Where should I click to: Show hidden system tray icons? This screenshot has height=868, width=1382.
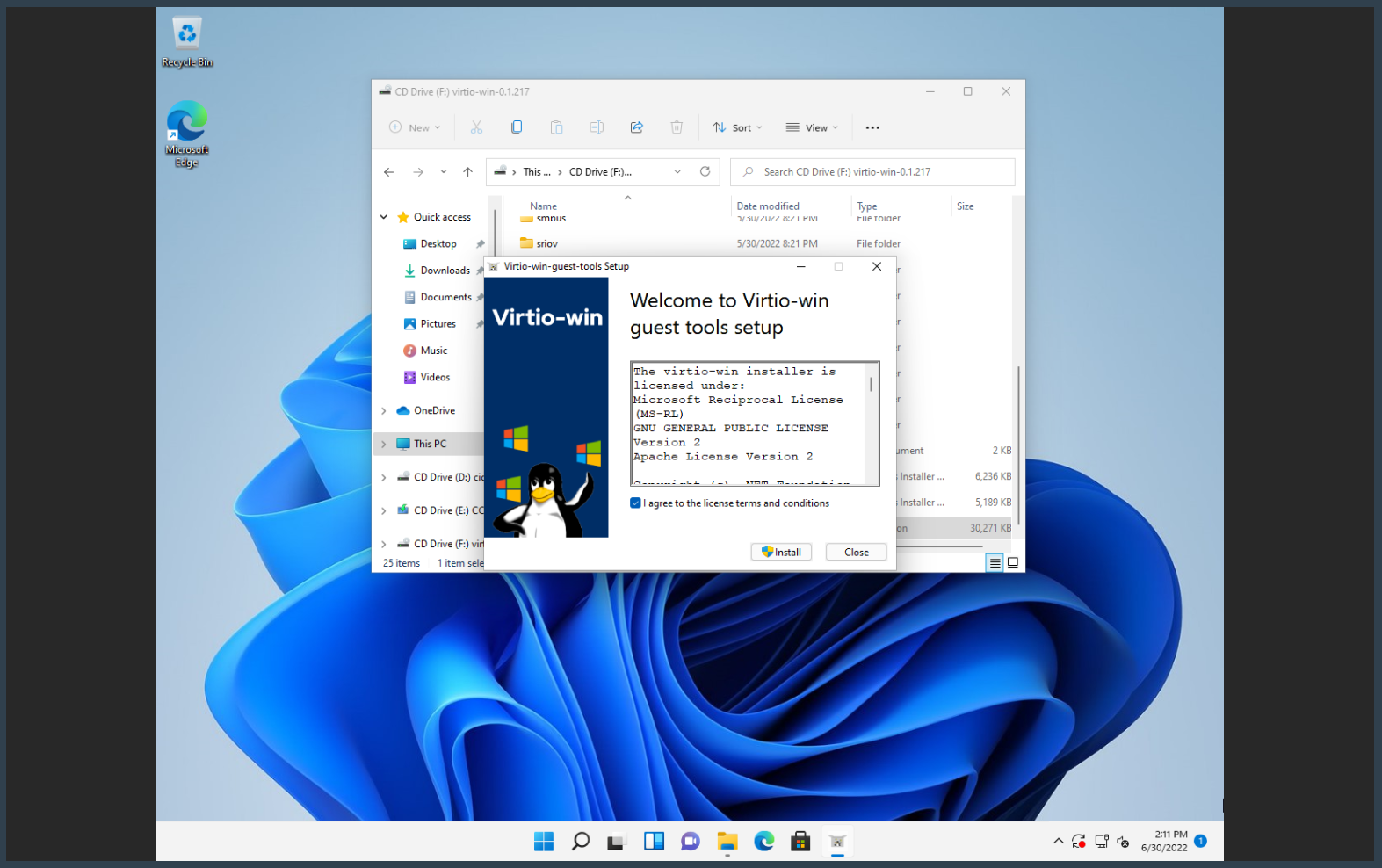pos(1058,842)
